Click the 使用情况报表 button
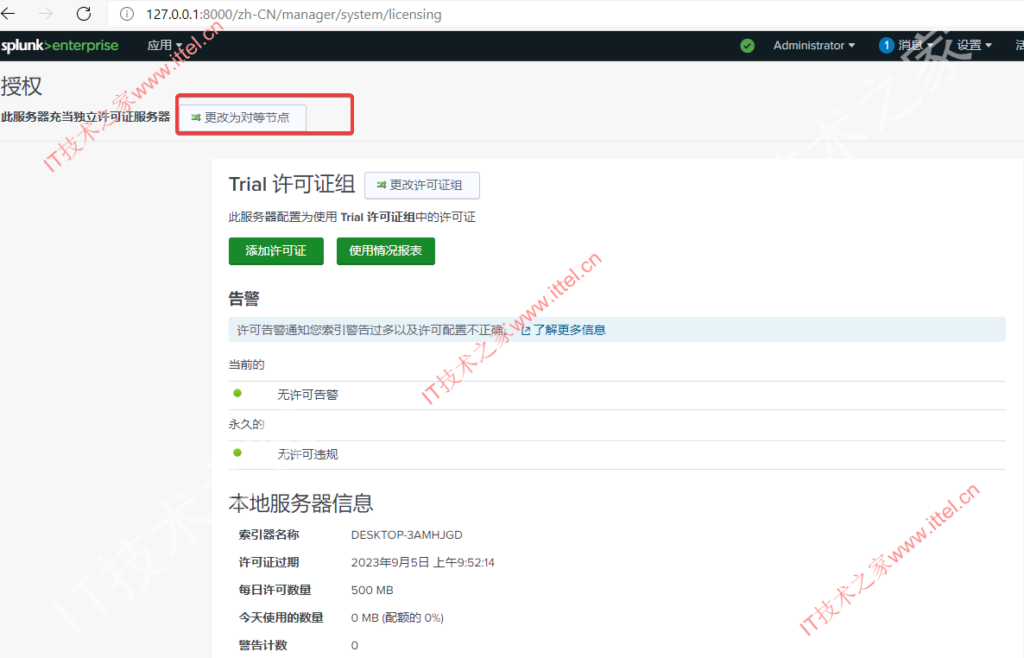Image resolution: width=1024 pixels, height=658 pixels. 385,251
